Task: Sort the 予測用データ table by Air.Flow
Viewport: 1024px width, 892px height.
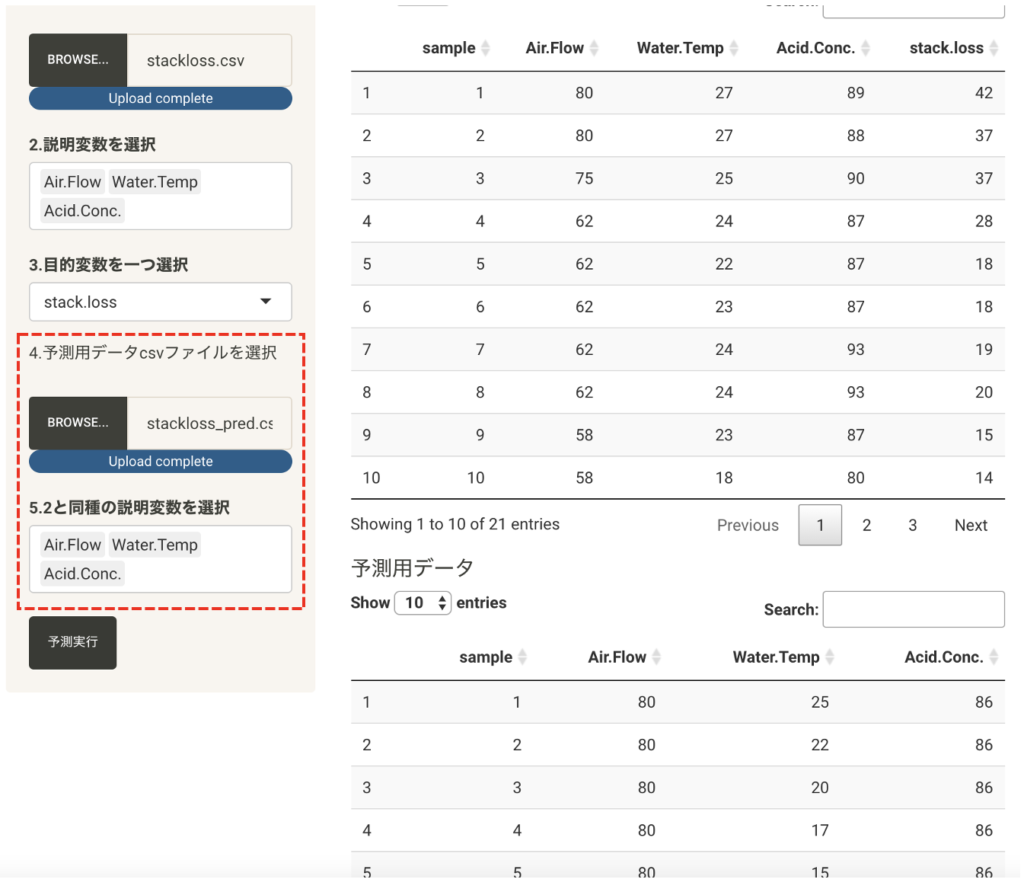Action: 622,657
